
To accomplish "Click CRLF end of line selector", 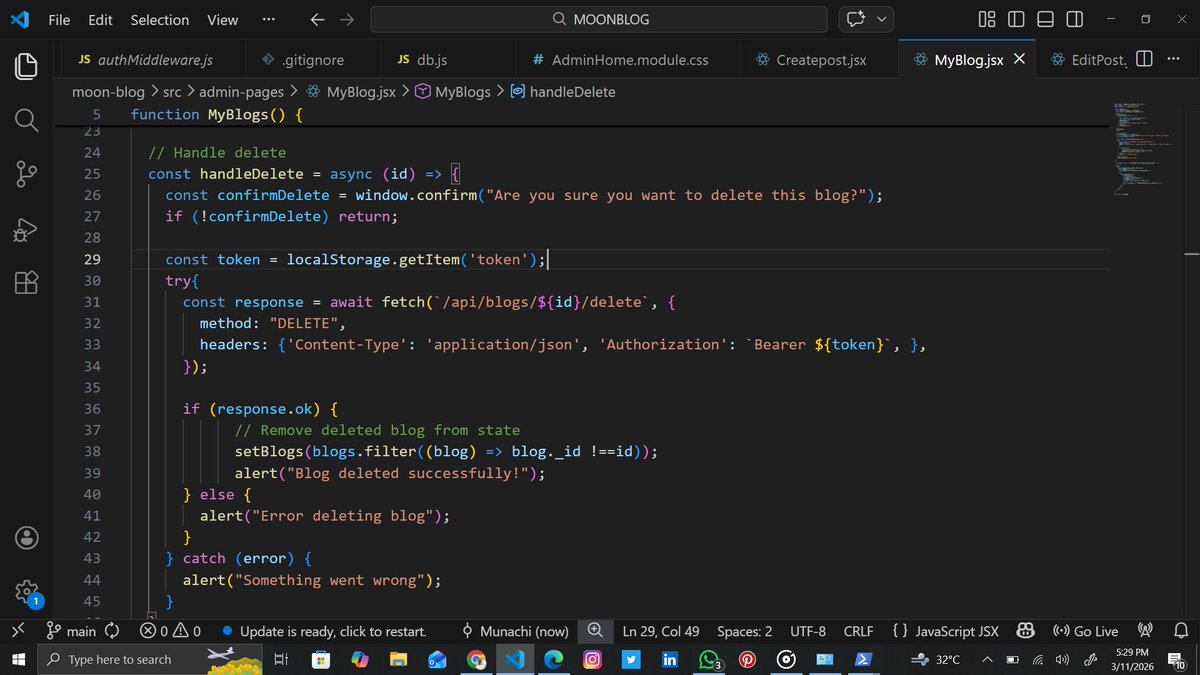I will [858, 631].
